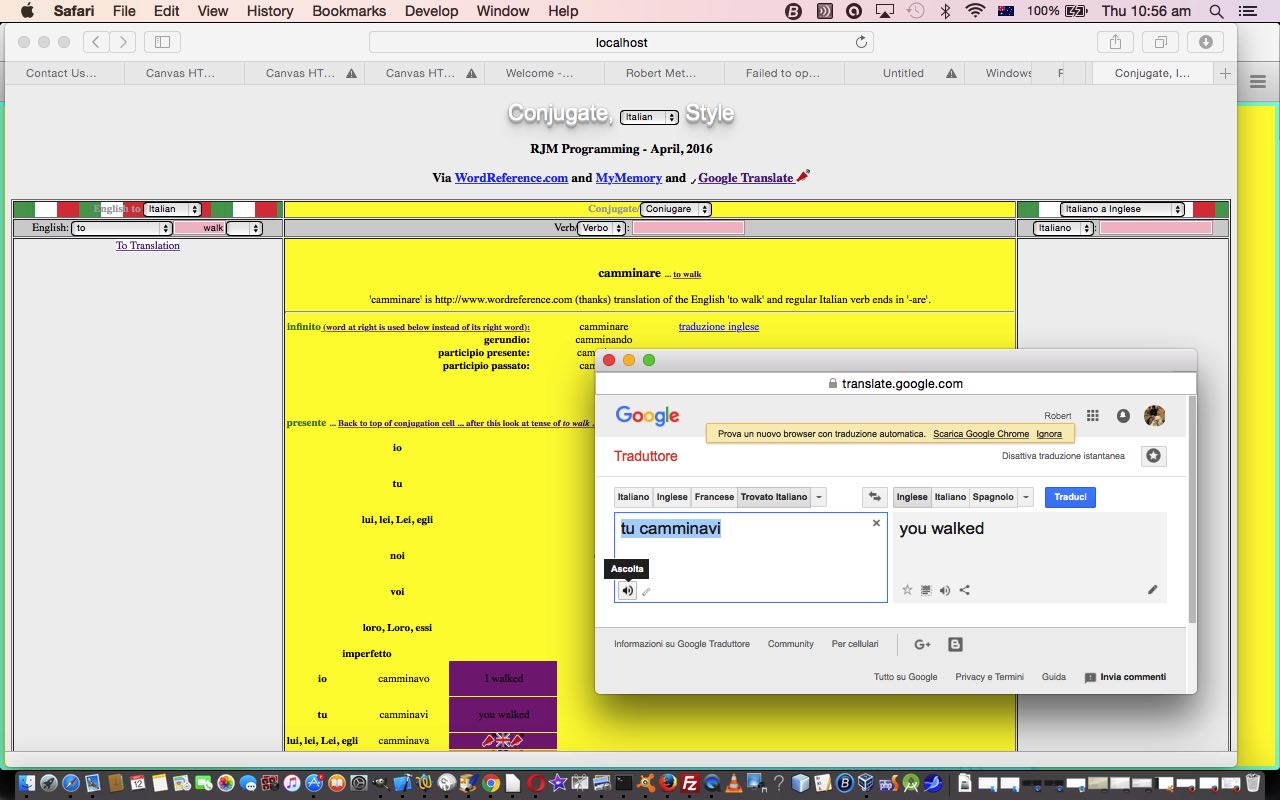Open the starred phrasebook button
The image size is (1280, 800).
[x=1154, y=456]
